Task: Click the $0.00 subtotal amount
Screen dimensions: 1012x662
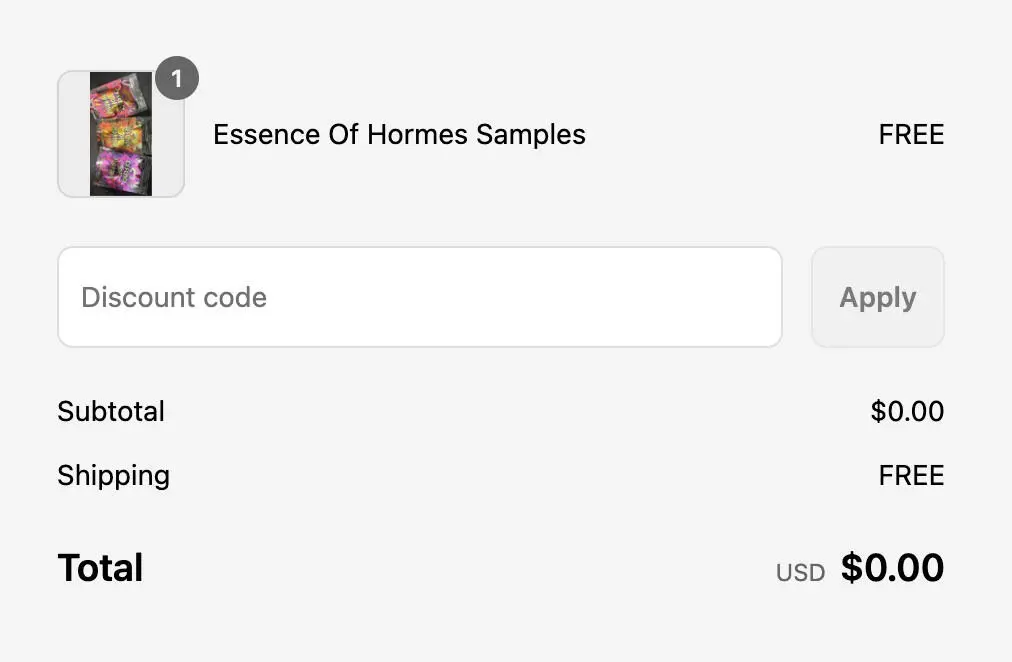Action: [907, 411]
